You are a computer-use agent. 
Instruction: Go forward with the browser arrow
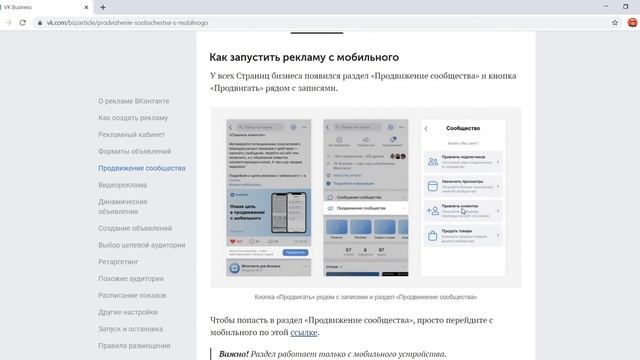pos(8,23)
